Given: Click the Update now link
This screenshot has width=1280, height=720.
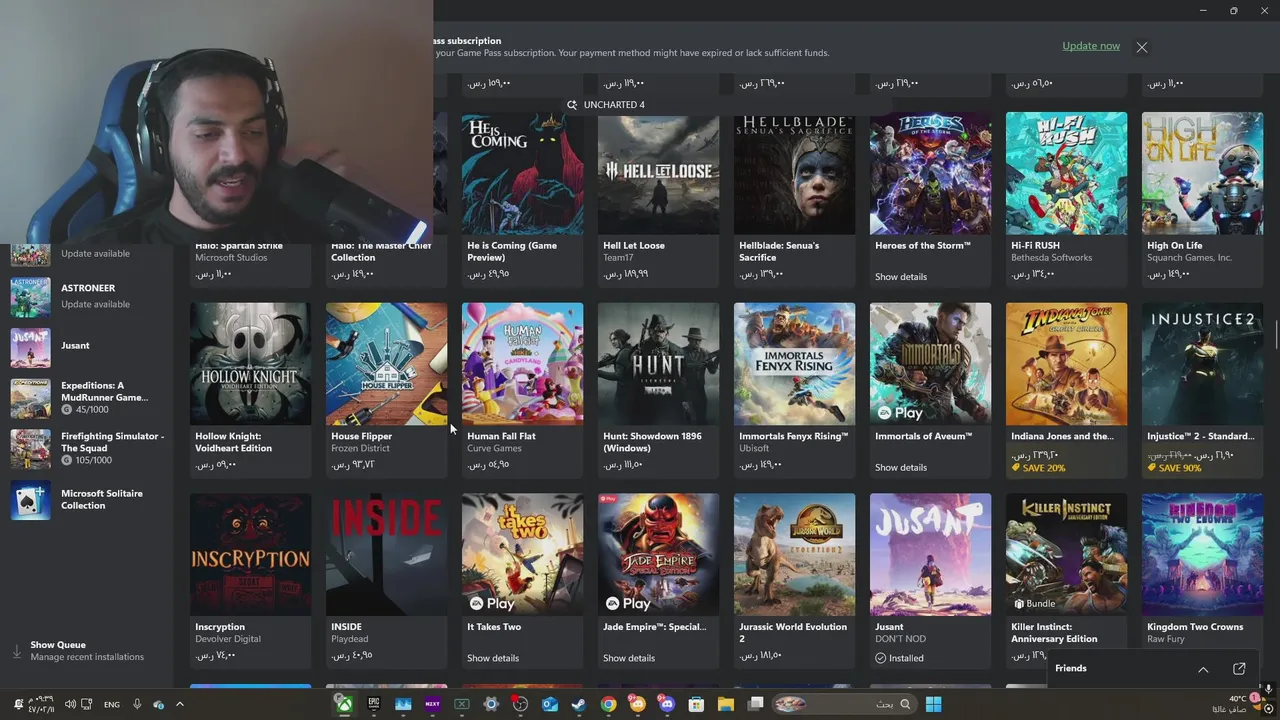Looking at the screenshot, I should click(1091, 46).
